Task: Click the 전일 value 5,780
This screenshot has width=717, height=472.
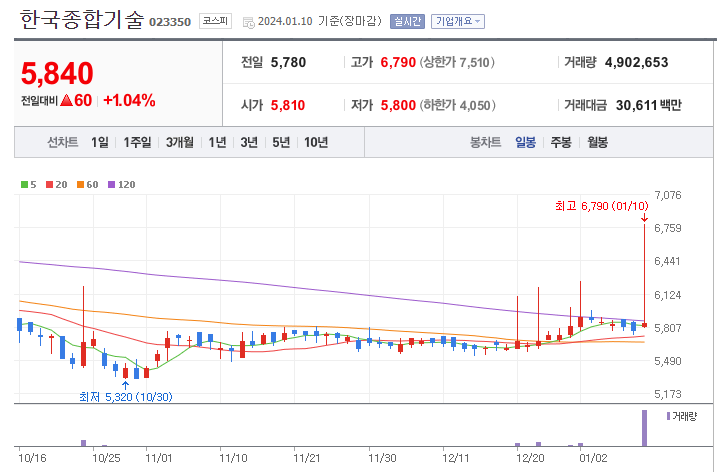Action: click(x=289, y=62)
